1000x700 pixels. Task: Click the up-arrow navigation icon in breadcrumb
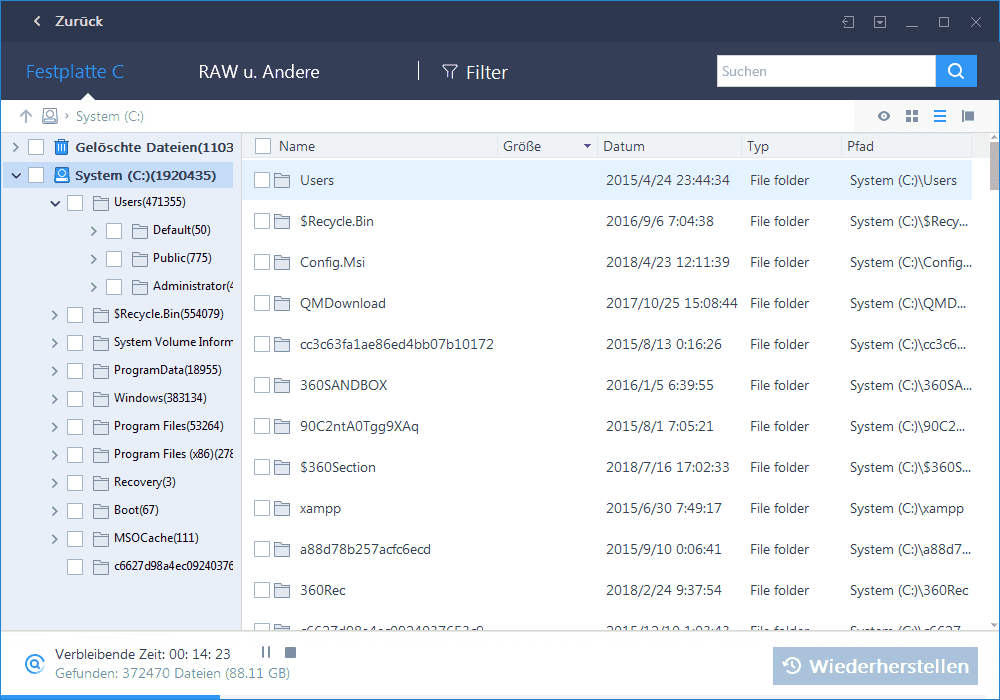tap(26, 116)
